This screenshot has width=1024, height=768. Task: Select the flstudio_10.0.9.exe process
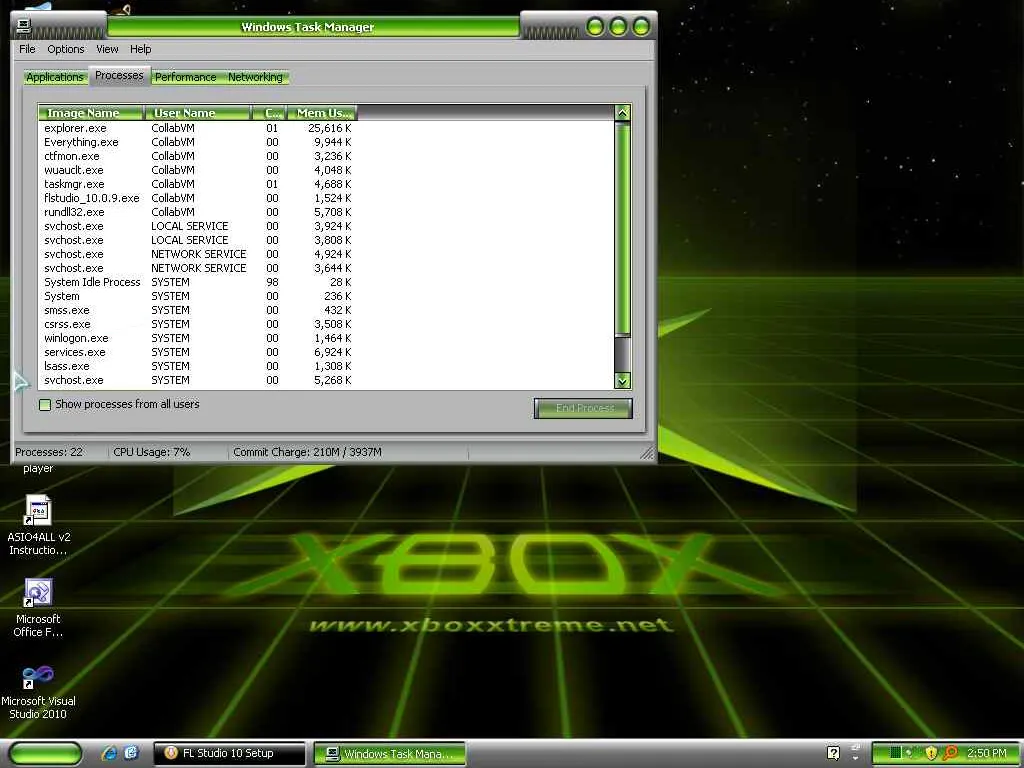click(198, 198)
